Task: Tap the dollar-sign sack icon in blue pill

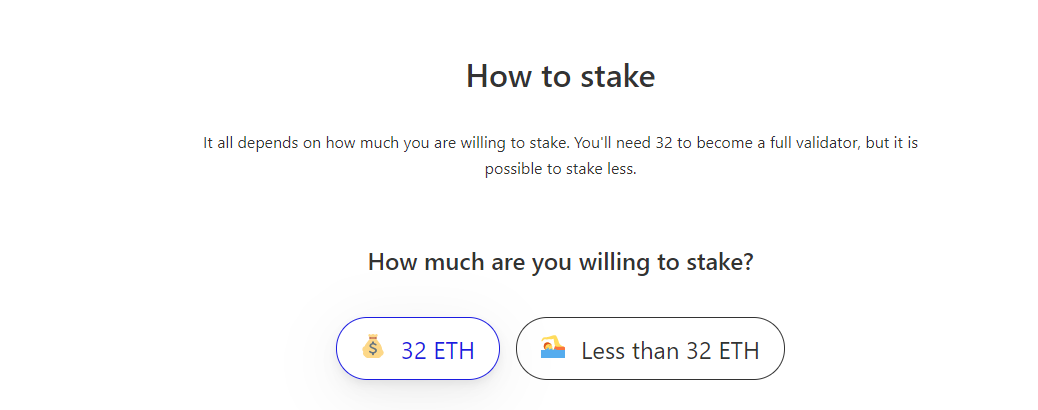Action: (373, 346)
